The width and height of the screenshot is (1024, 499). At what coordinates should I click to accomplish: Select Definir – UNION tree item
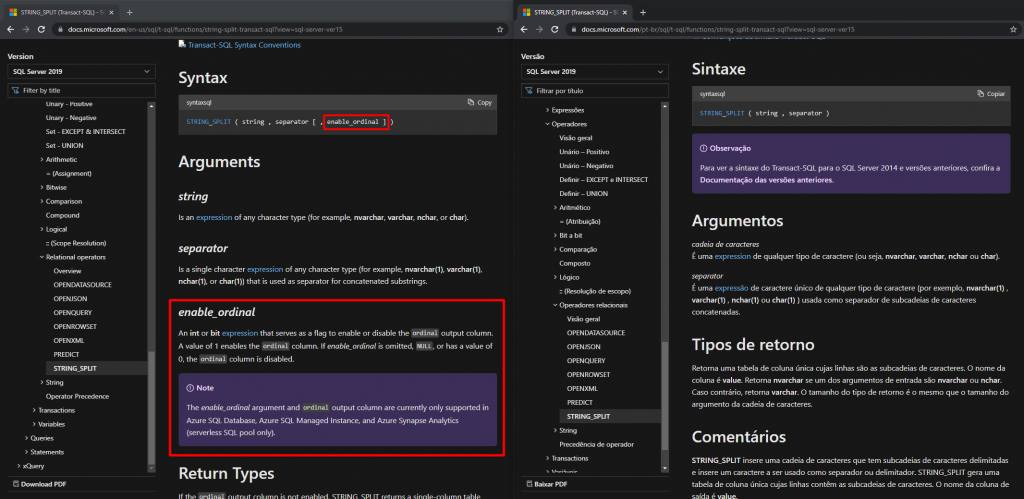586,194
